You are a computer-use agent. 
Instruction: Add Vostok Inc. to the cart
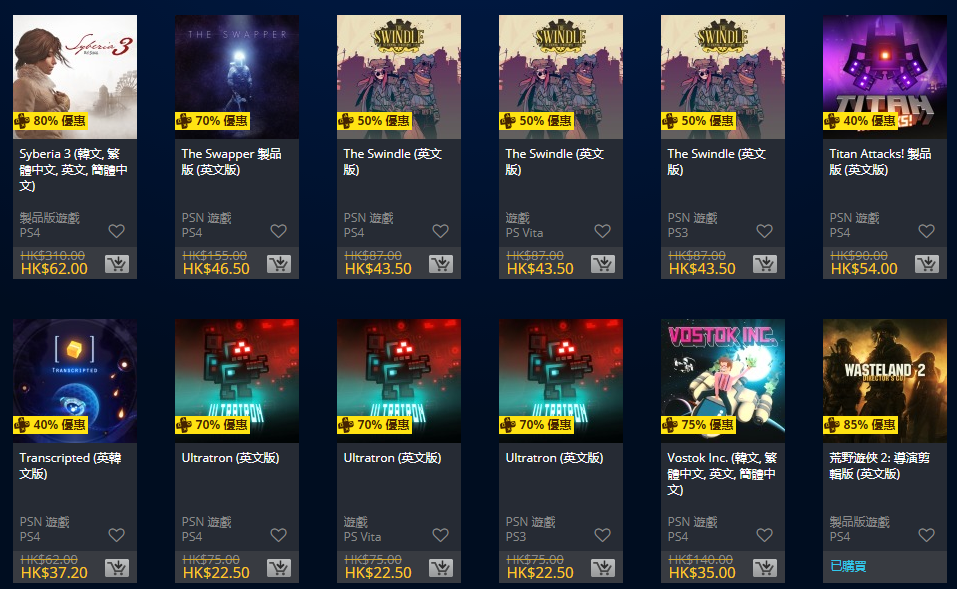(x=765, y=568)
